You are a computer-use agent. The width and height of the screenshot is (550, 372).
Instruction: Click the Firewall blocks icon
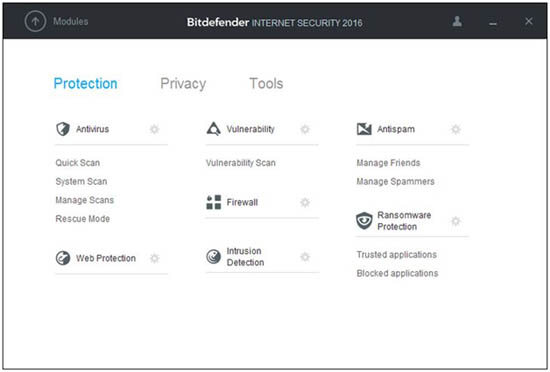pyautogui.click(x=214, y=202)
